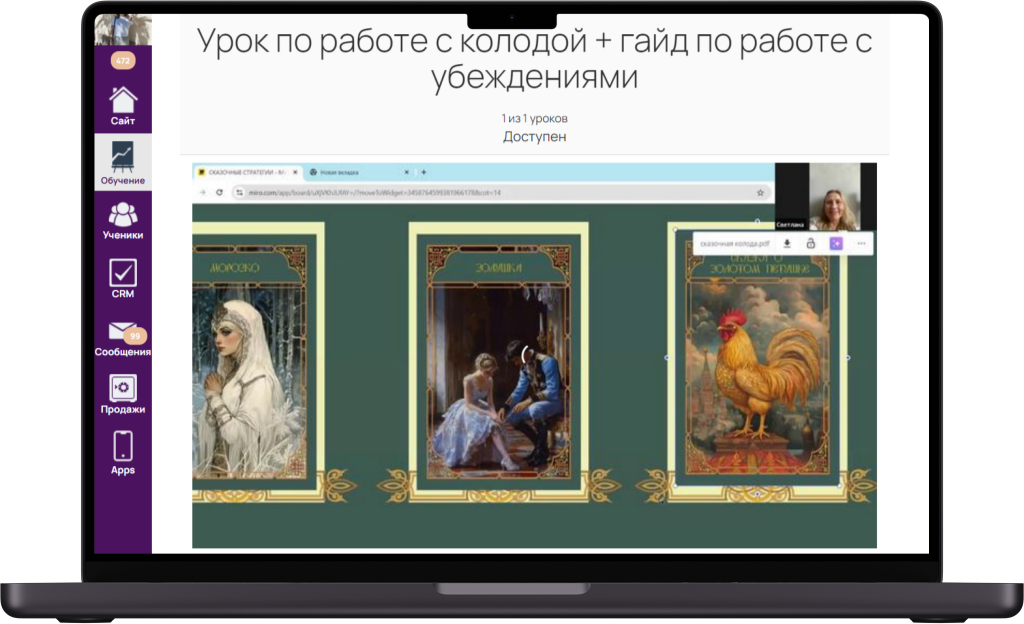1024x624 pixels.
Task: Open more options on PDF toolbar
Action: coord(861,243)
